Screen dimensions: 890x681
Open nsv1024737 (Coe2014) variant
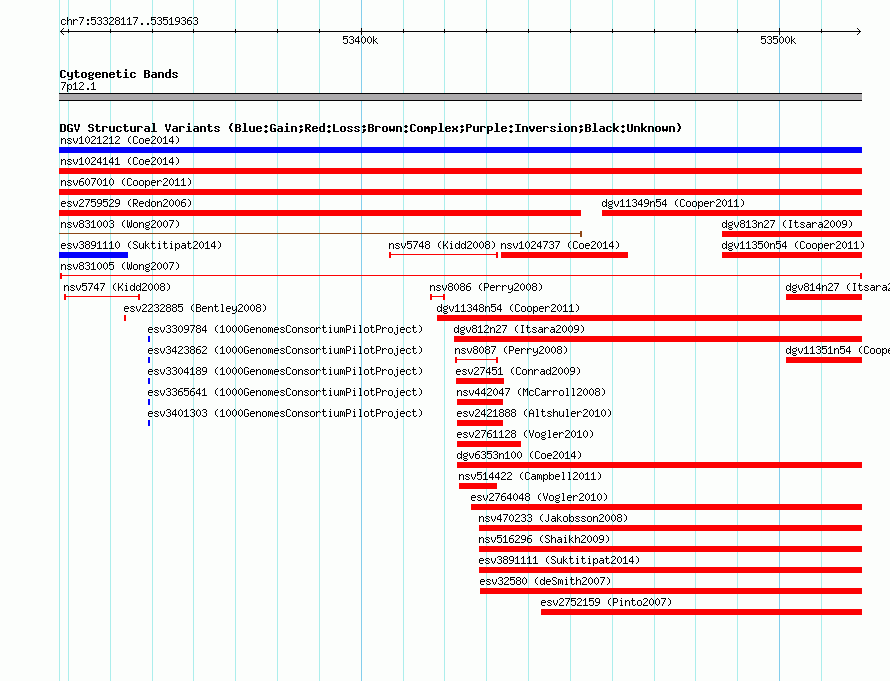pyautogui.click(x=560, y=245)
